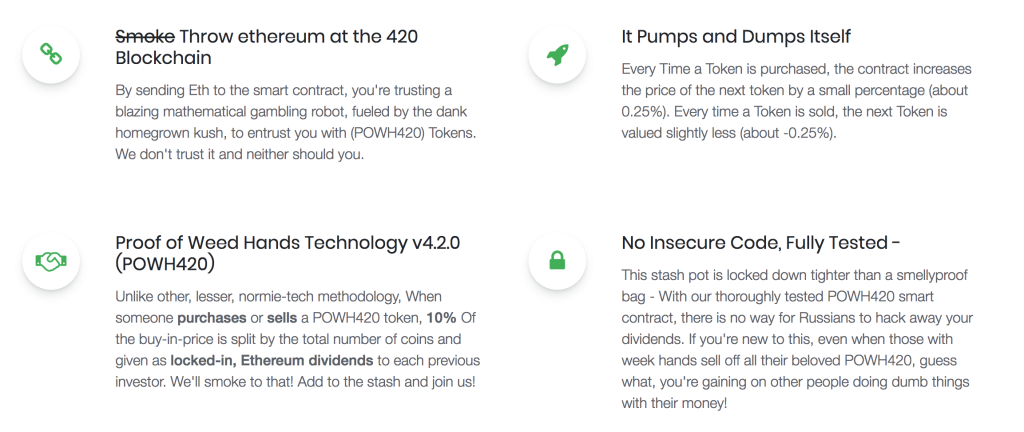The image size is (1024, 432).
Task: Click the bold word 'sells'
Action: pyautogui.click(x=283, y=318)
